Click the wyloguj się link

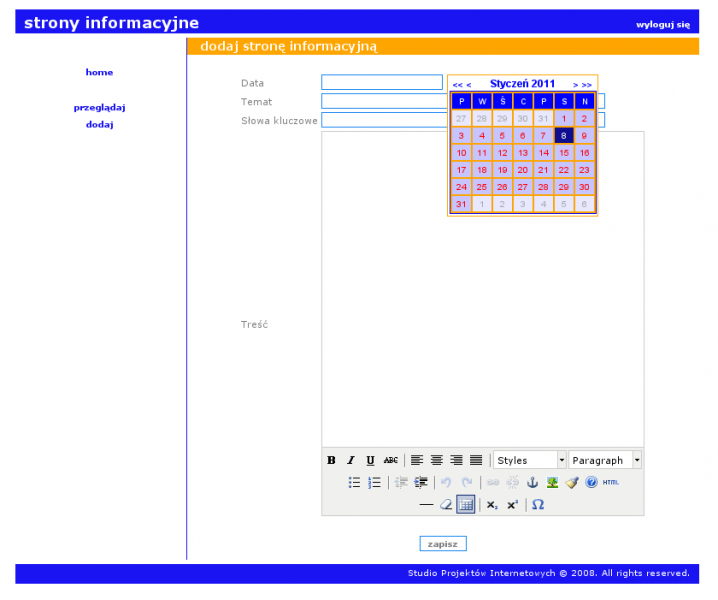click(662, 24)
